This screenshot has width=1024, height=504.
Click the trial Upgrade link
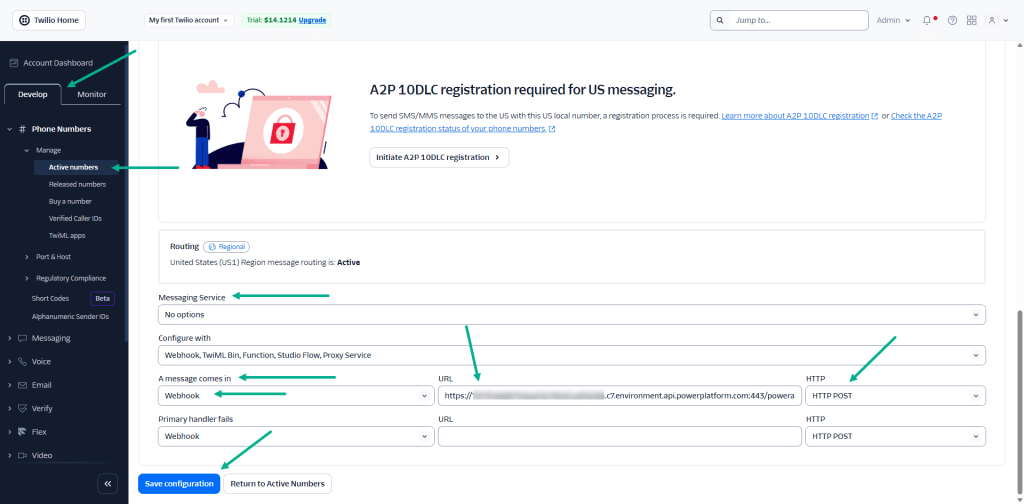[313, 20]
